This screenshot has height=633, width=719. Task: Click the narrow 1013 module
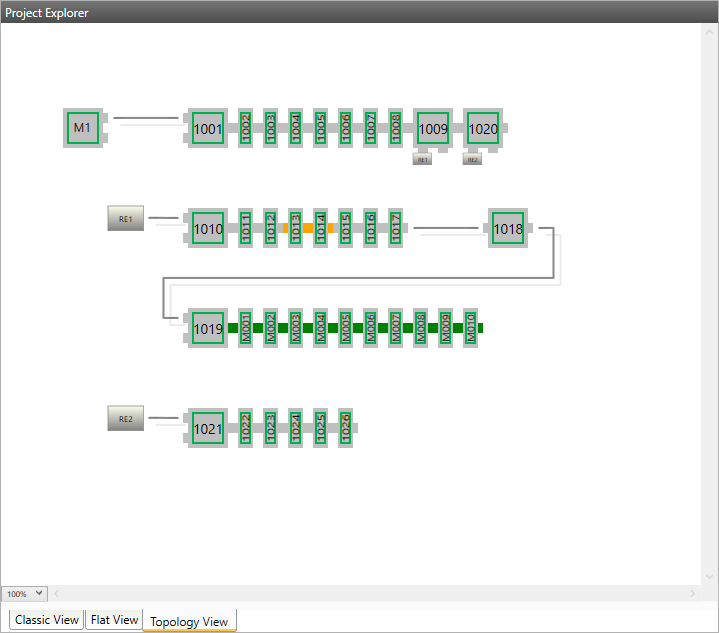point(295,228)
